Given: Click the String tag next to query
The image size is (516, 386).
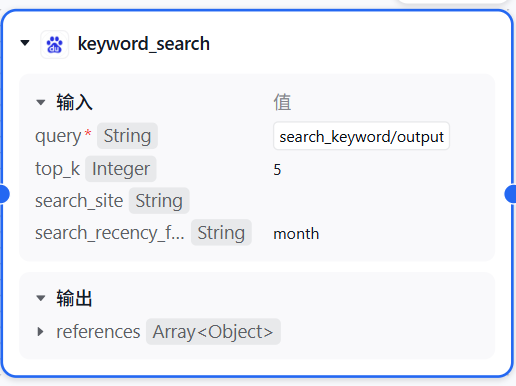Looking at the screenshot, I should click(x=127, y=136).
